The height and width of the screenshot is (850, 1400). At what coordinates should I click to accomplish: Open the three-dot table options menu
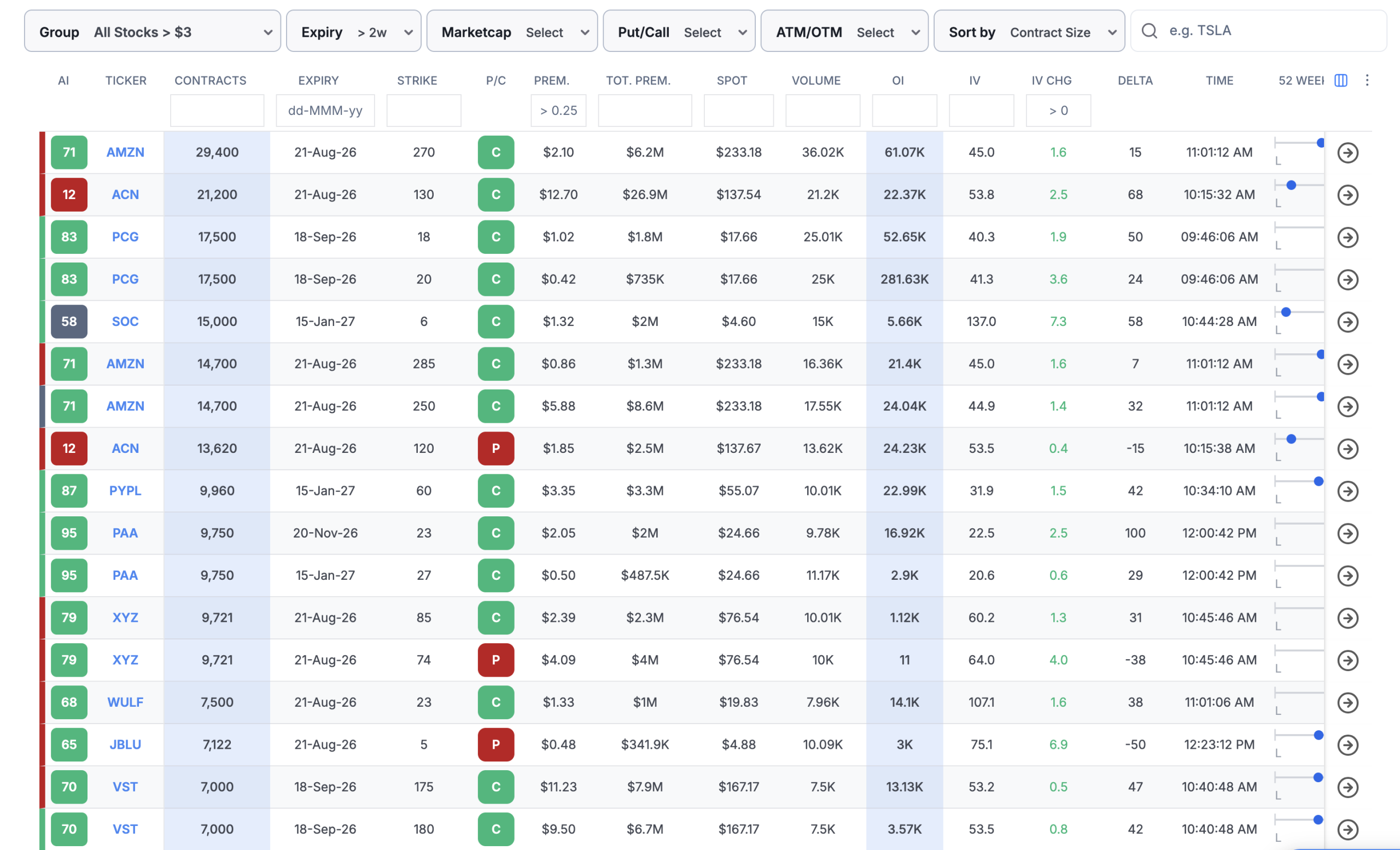pyautogui.click(x=1367, y=80)
